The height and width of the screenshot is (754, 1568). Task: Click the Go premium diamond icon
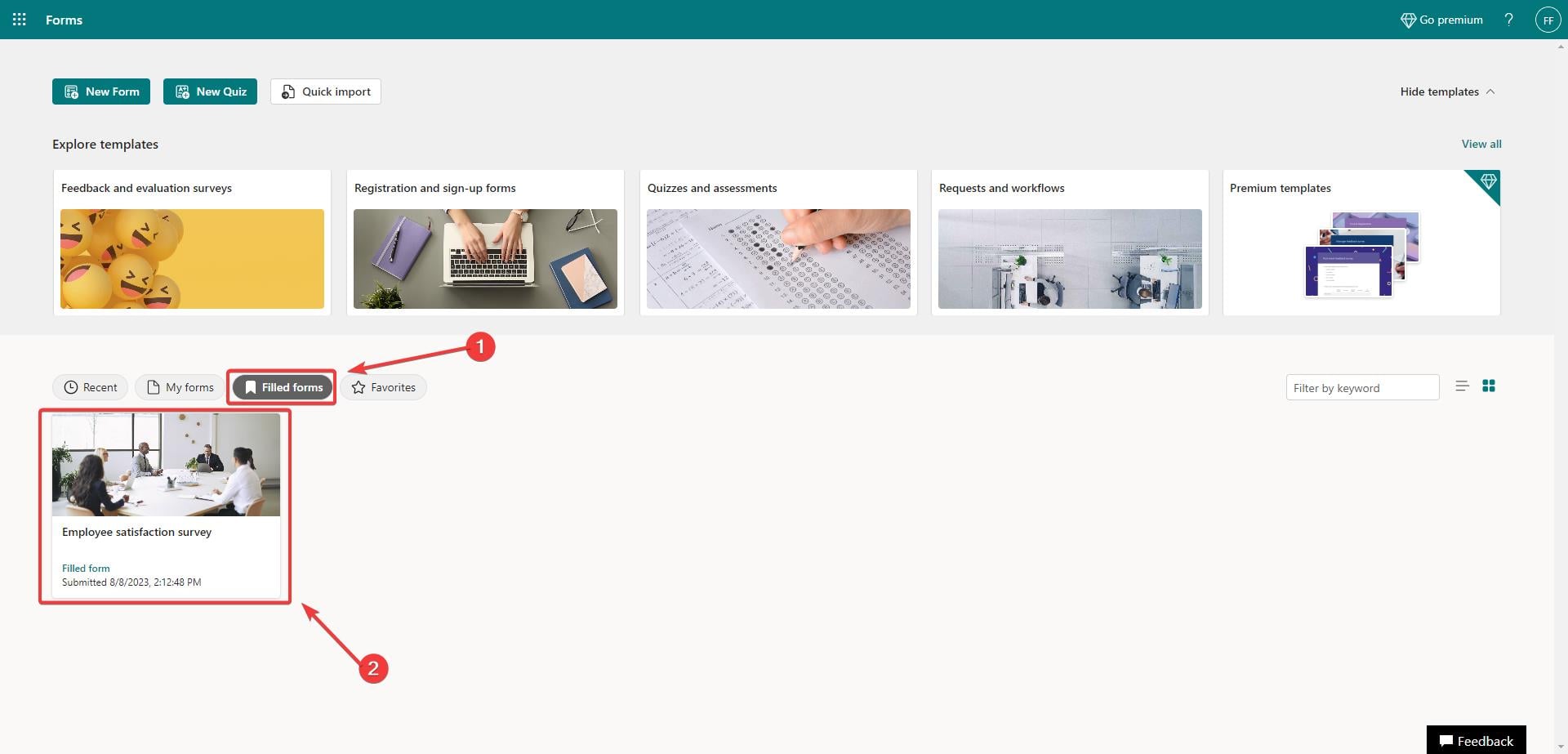tap(1408, 19)
